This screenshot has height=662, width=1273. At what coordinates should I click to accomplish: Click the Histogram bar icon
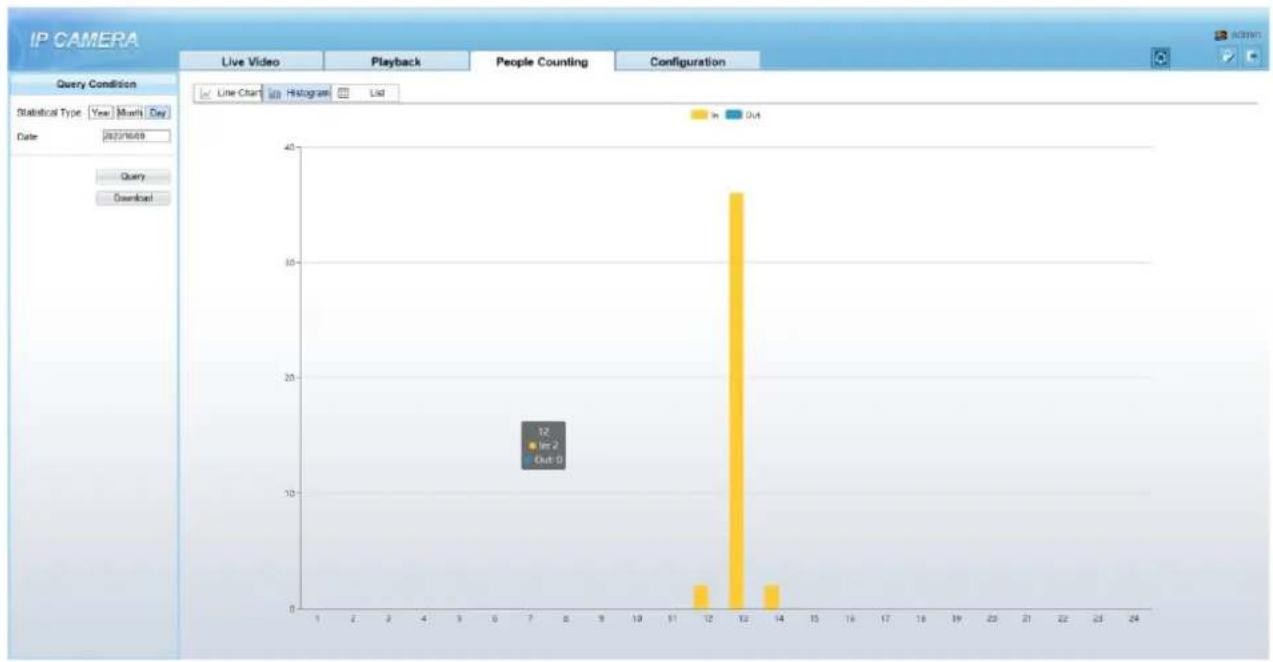[x=274, y=93]
